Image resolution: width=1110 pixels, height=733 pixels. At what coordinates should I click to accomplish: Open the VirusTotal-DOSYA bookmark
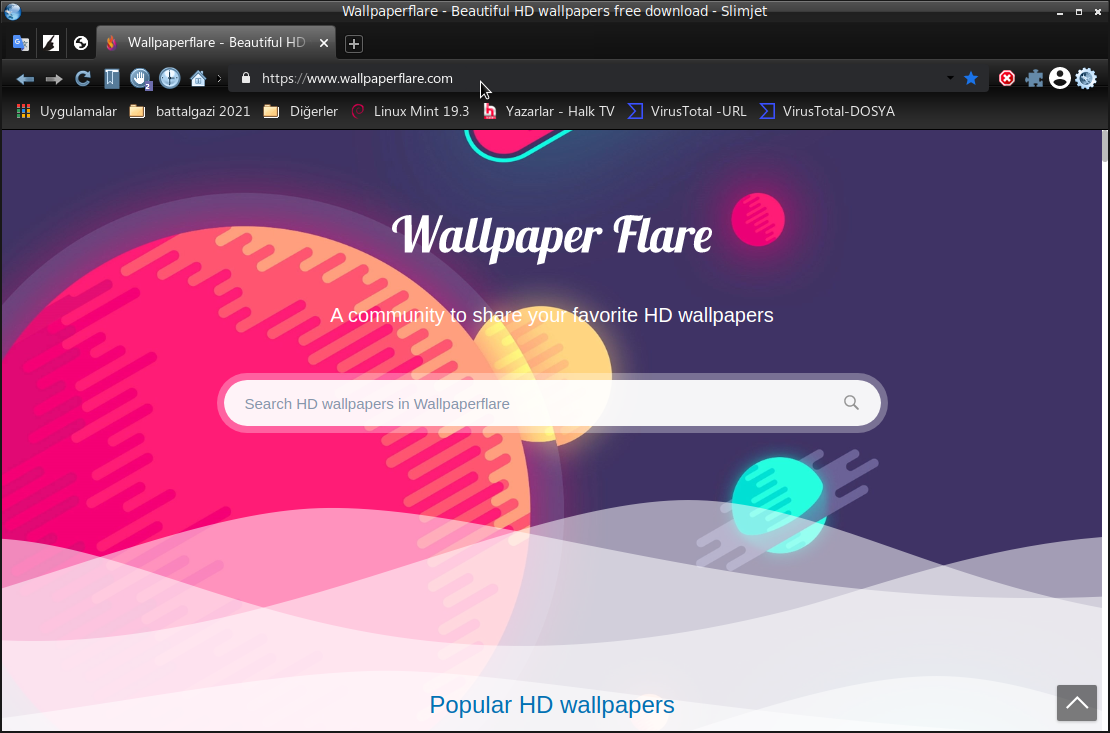827,111
